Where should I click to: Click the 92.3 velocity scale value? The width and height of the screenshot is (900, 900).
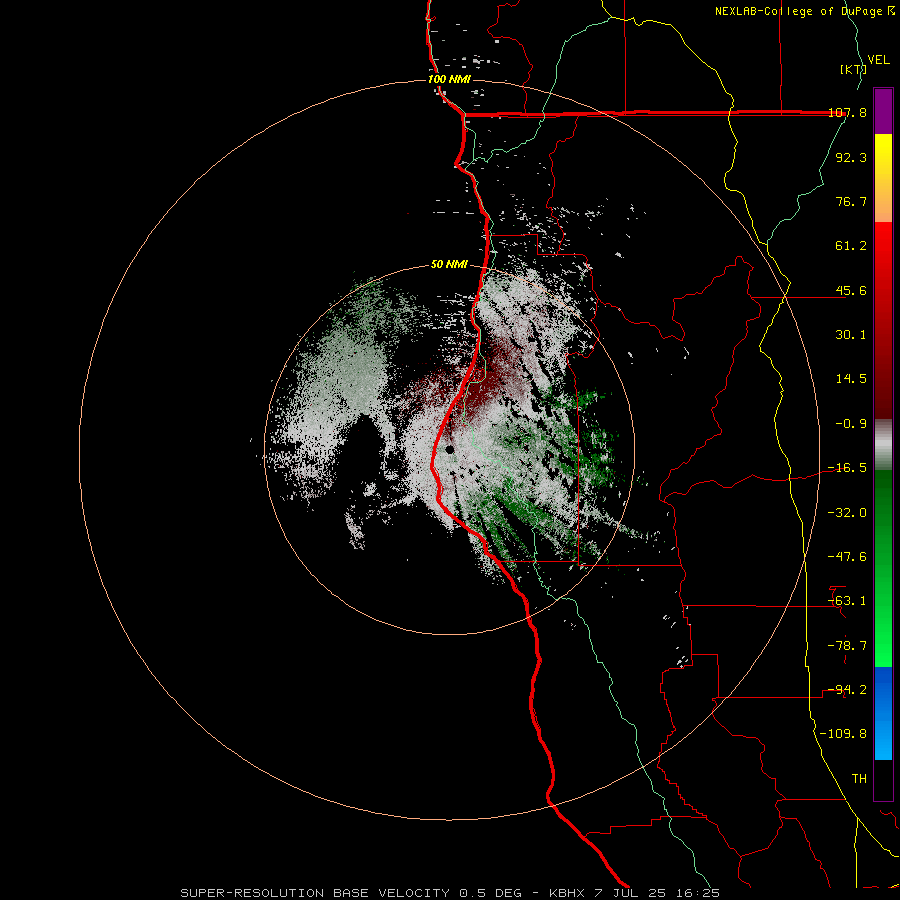click(851, 157)
